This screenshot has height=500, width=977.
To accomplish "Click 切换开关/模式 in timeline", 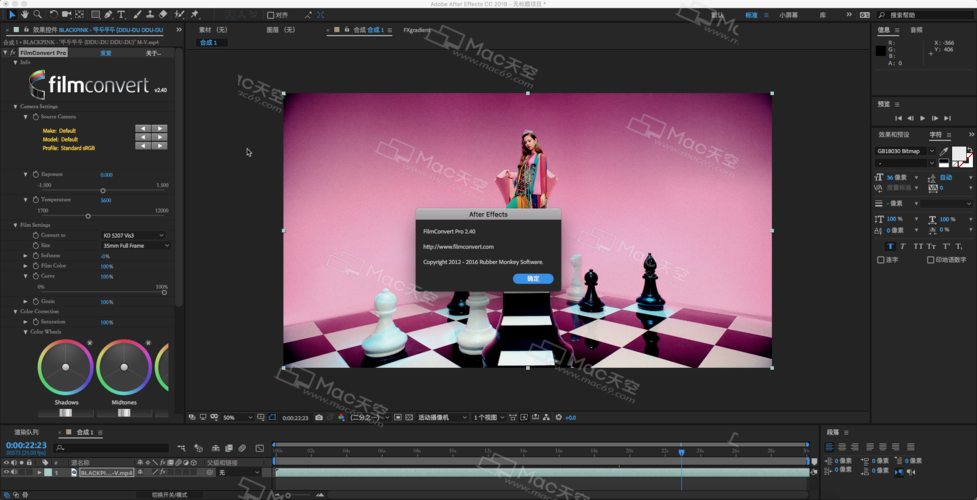I will pos(169,494).
